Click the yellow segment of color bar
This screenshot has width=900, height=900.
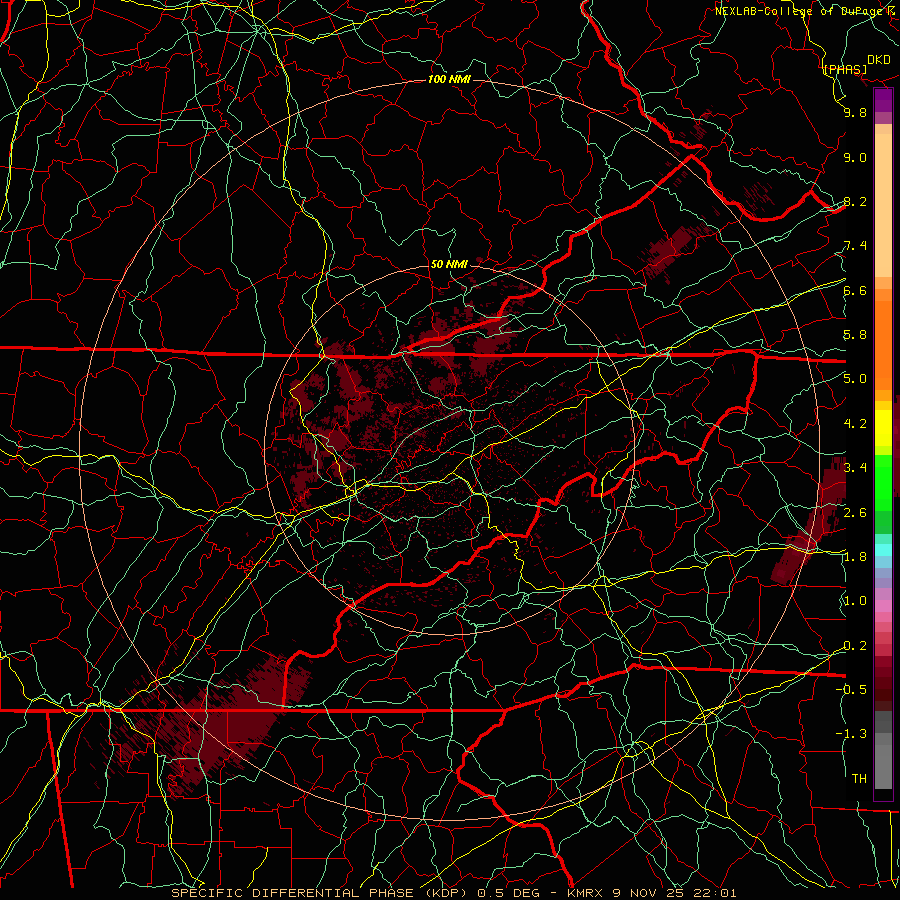pyautogui.click(x=883, y=428)
